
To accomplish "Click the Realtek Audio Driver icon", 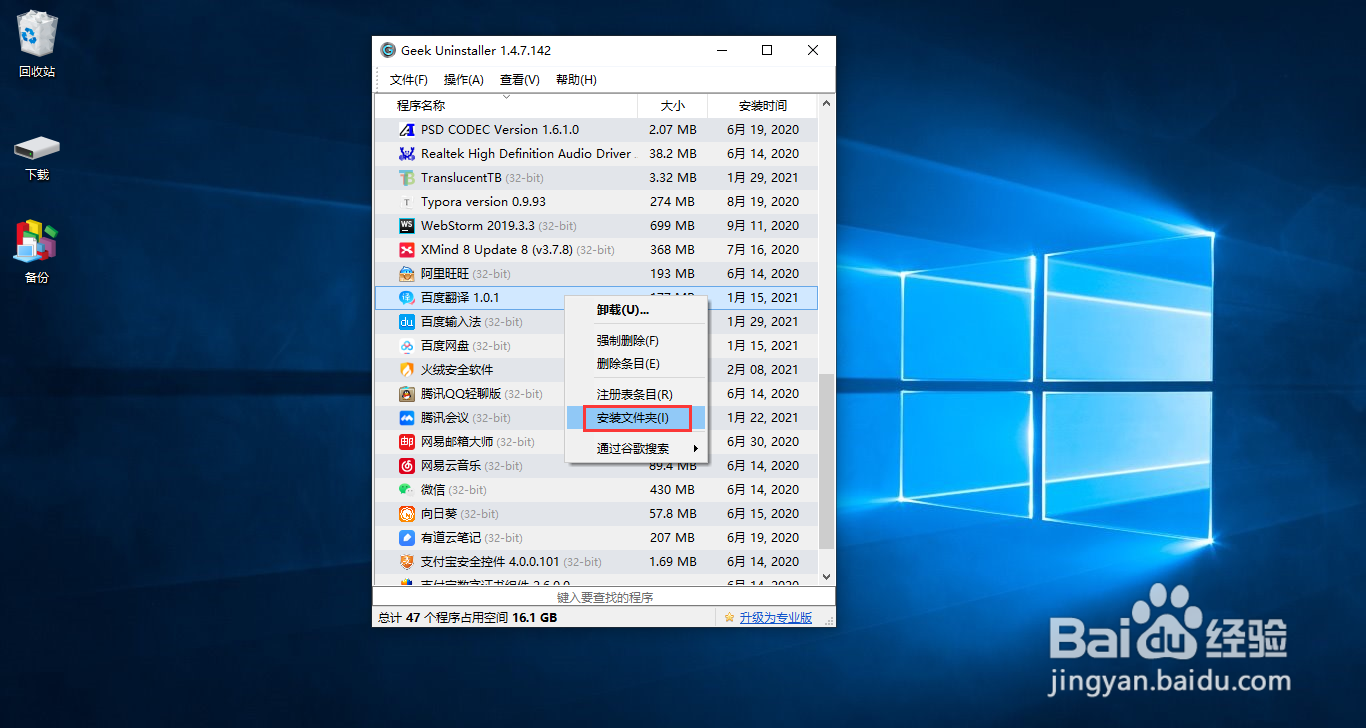I will [406, 154].
